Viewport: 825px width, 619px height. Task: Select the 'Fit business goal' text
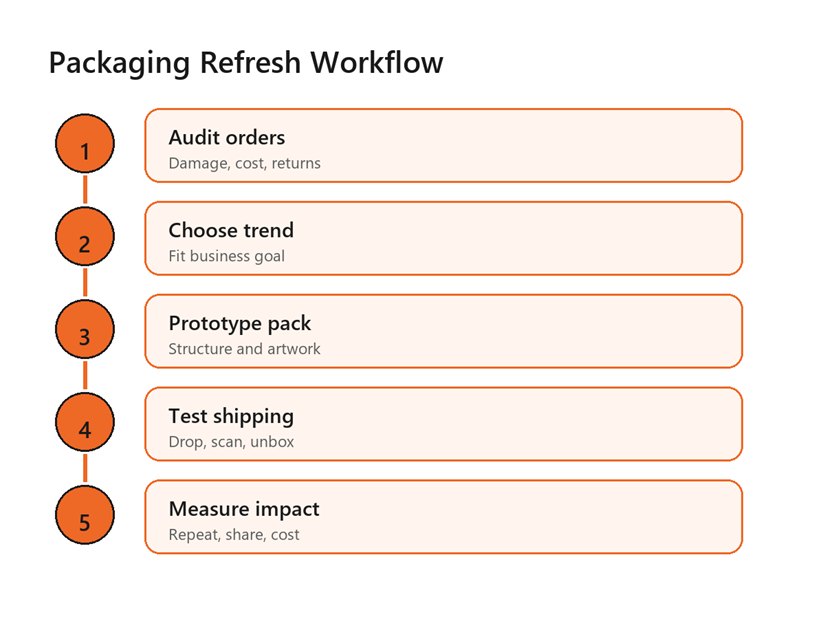(227, 256)
